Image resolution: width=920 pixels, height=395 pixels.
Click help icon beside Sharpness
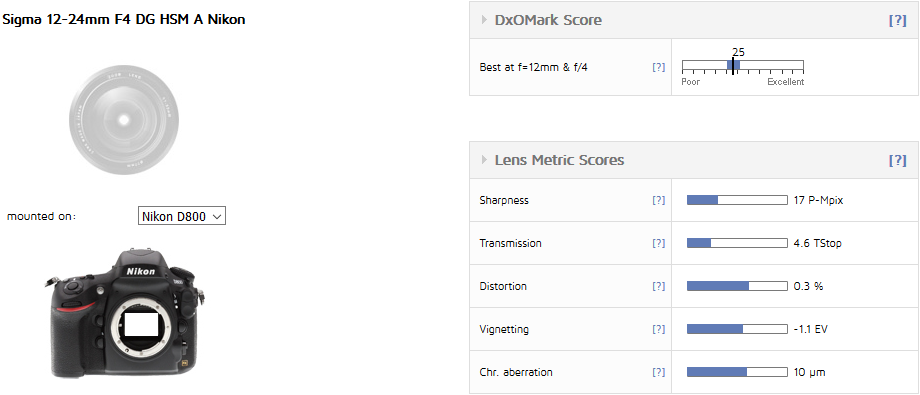pos(659,200)
